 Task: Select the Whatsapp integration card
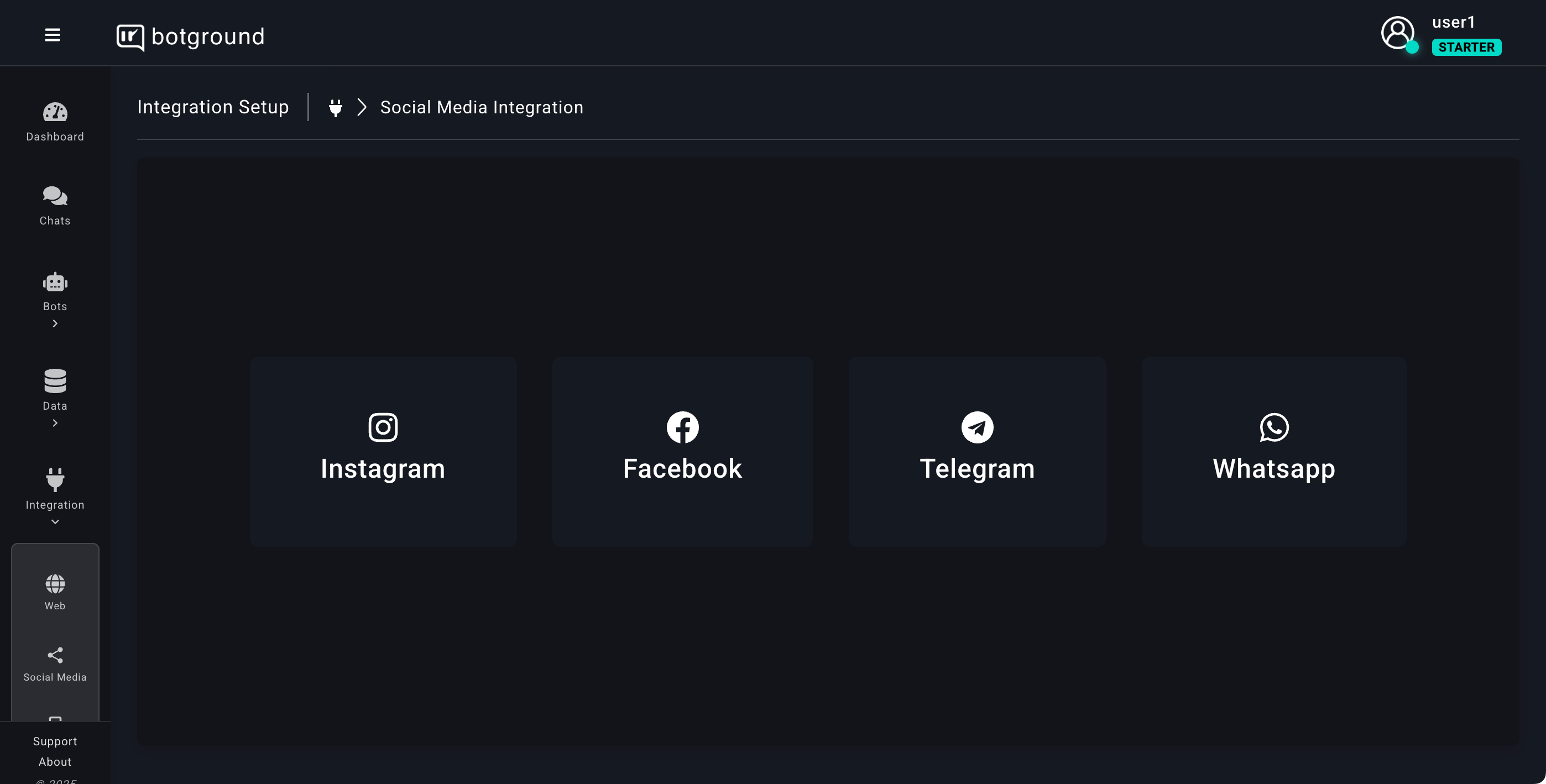(1273, 451)
